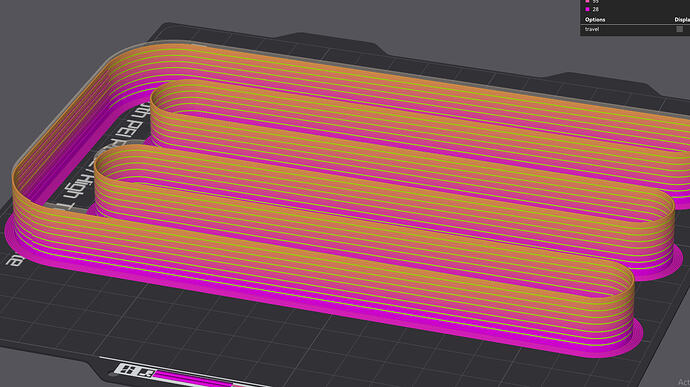690x387 pixels.
Task: Toggle the travel display checkbox
Action: tap(679, 29)
